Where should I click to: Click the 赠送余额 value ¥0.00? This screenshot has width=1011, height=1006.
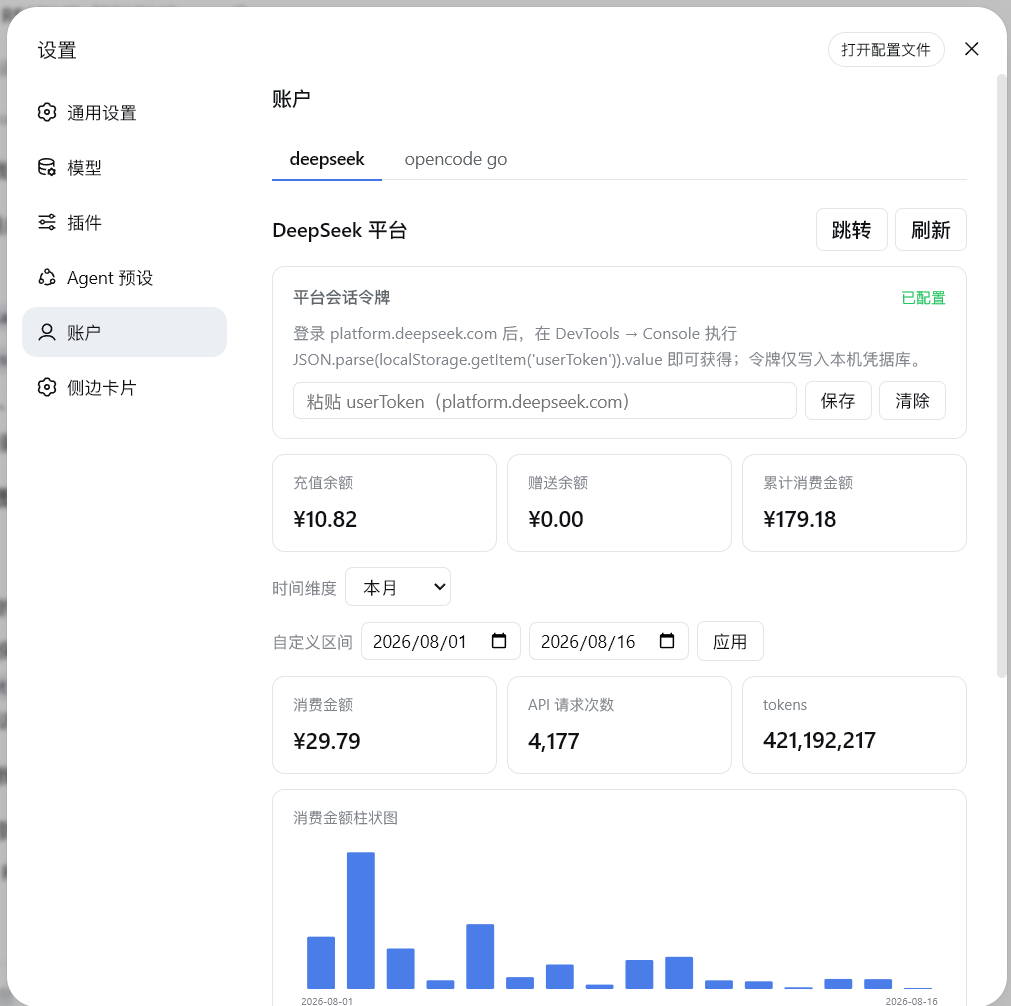coord(555,519)
